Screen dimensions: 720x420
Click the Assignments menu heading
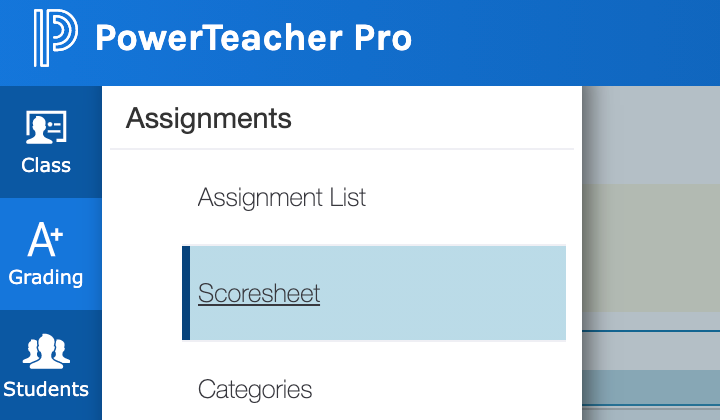pos(208,118)
